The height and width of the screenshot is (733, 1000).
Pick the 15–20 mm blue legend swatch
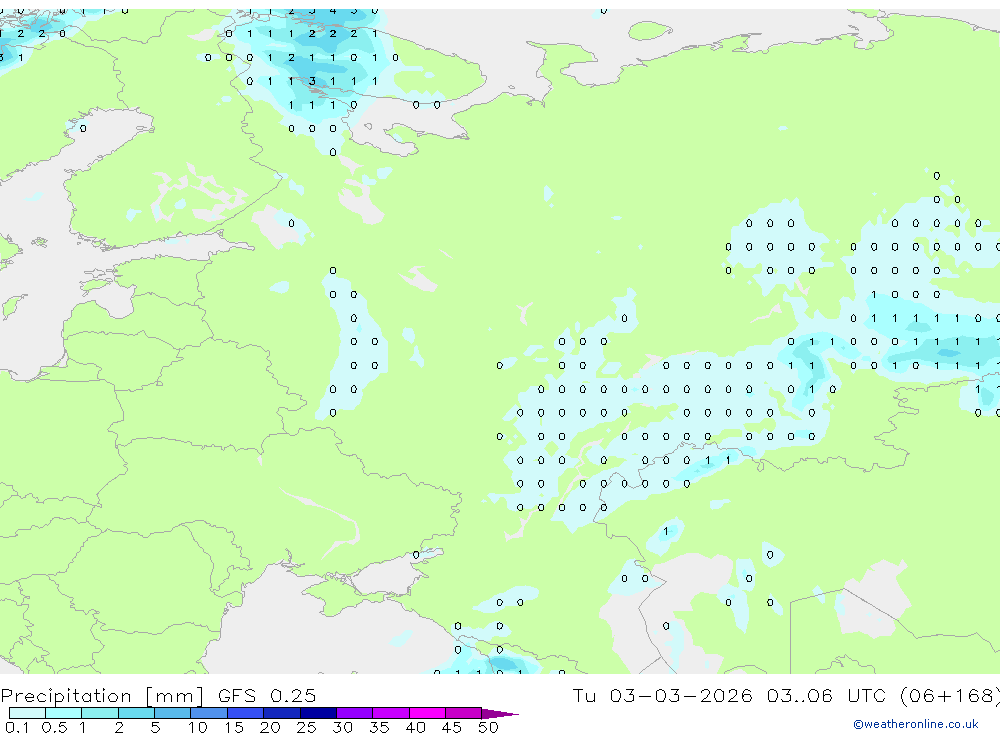click(246, 713)
